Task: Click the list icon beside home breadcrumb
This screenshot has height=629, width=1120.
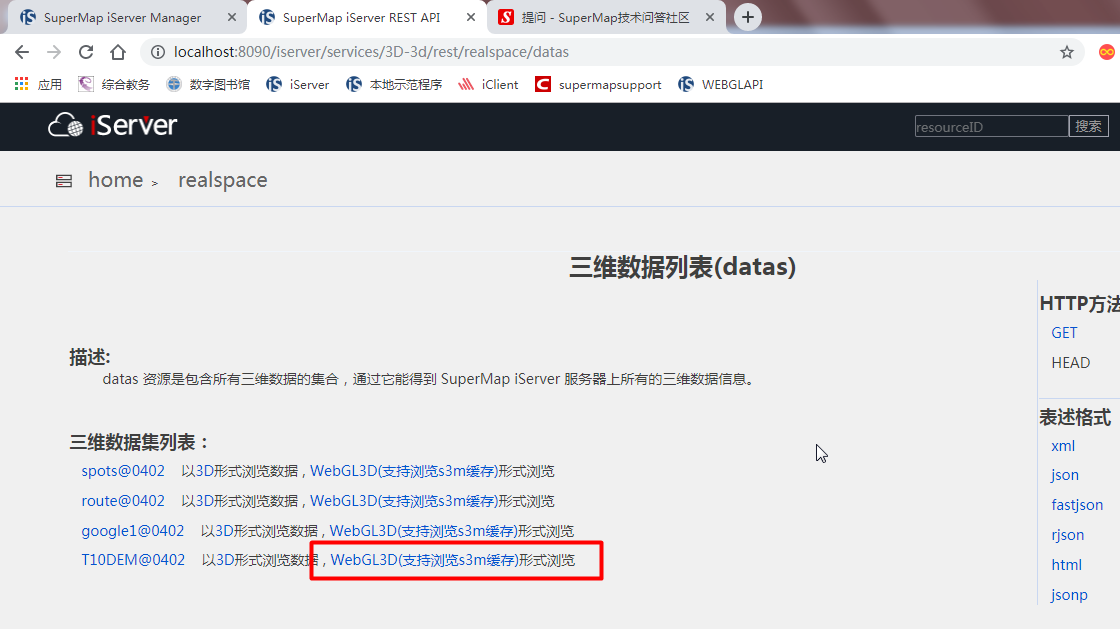Action: [64, 181]
